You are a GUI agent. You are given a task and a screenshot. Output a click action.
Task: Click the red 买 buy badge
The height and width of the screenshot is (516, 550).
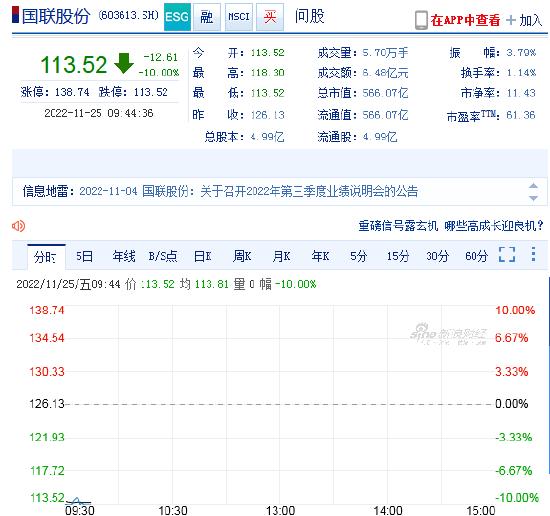(x=270, y=17)
